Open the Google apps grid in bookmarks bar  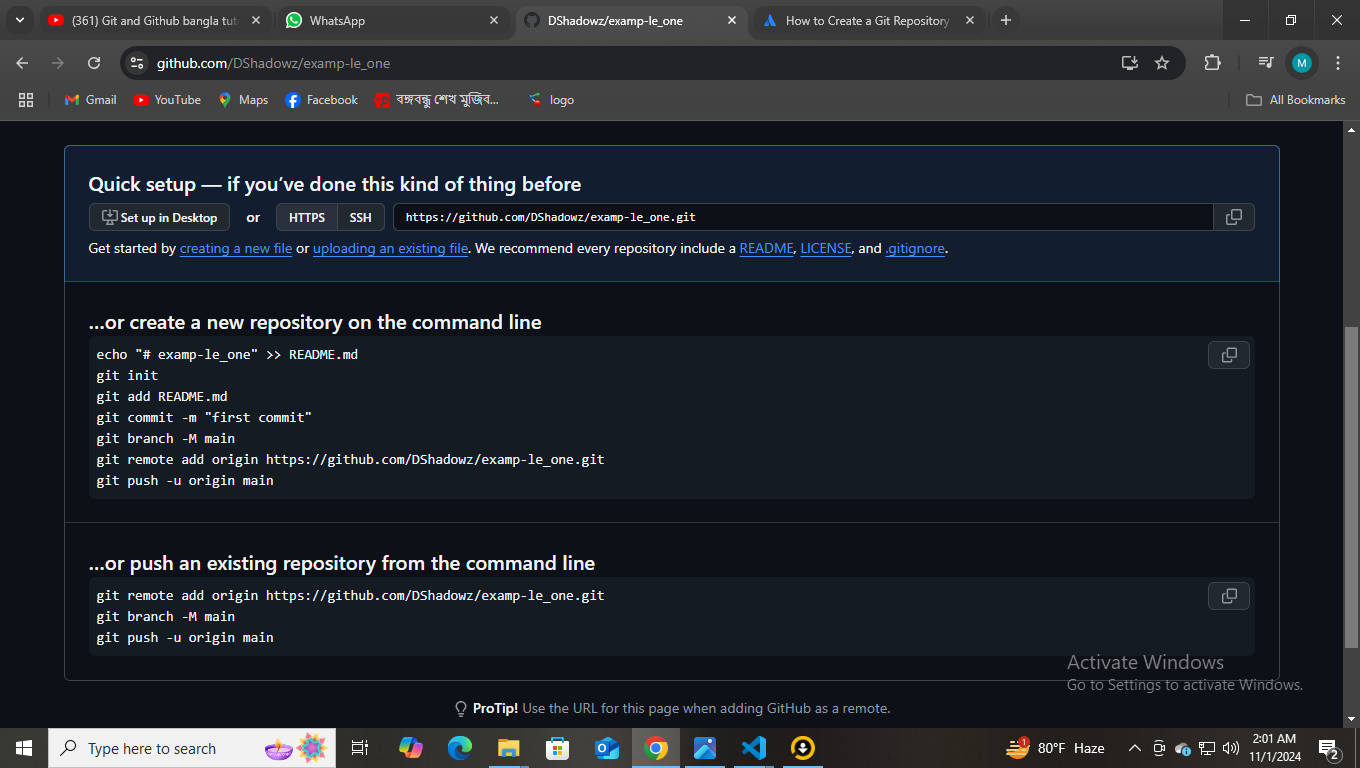click(x=26, y=100)
